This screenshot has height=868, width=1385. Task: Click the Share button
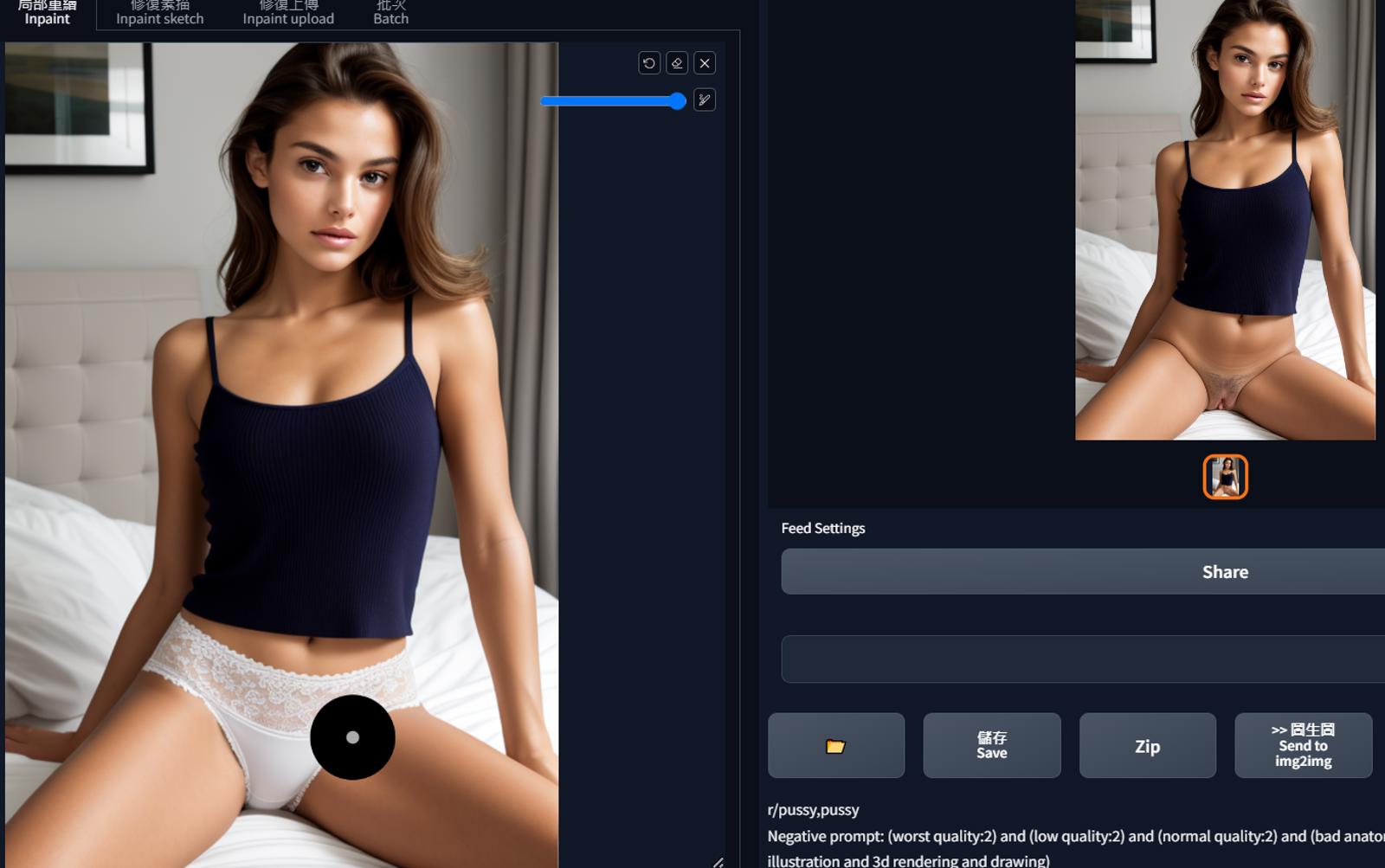pyautogui.click(x=1083, y=571)
